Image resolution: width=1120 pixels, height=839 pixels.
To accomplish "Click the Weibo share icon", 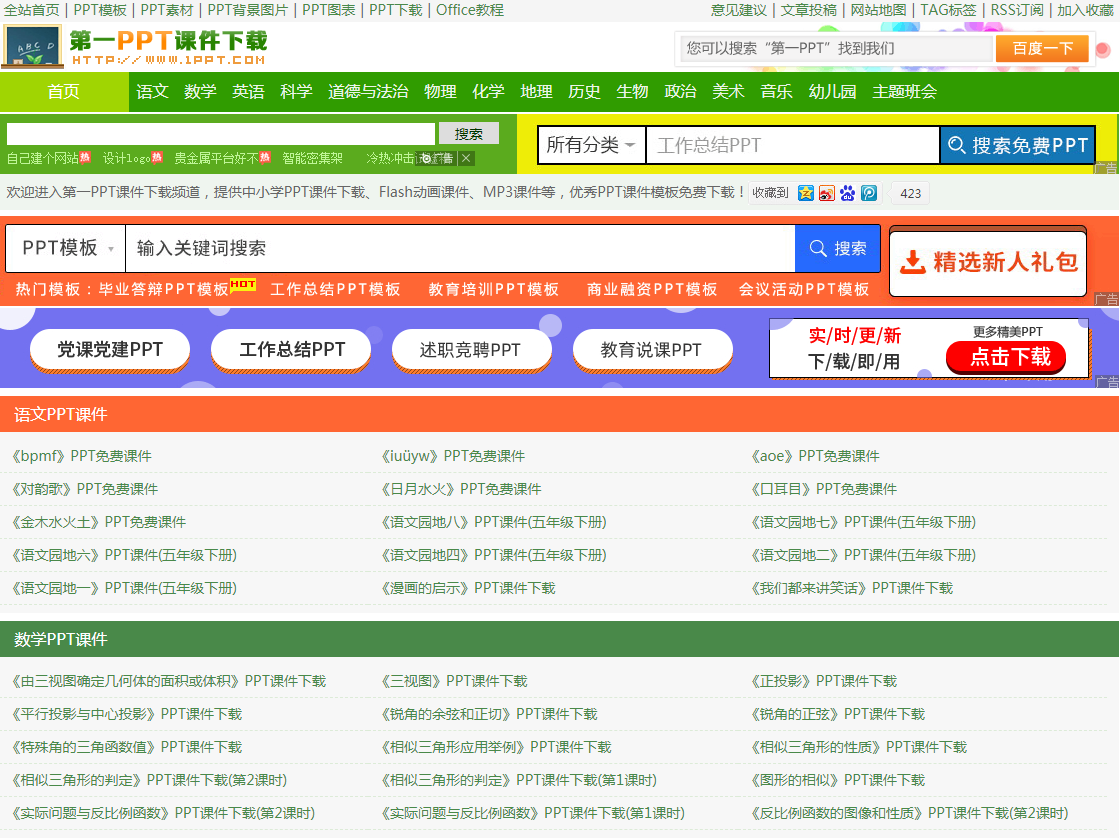I will (826, 193).
